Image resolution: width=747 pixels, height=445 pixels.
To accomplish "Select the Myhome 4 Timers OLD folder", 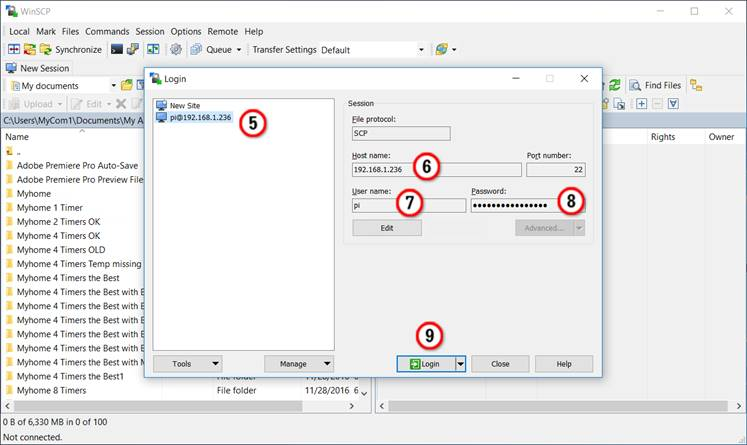I will 61,250.
